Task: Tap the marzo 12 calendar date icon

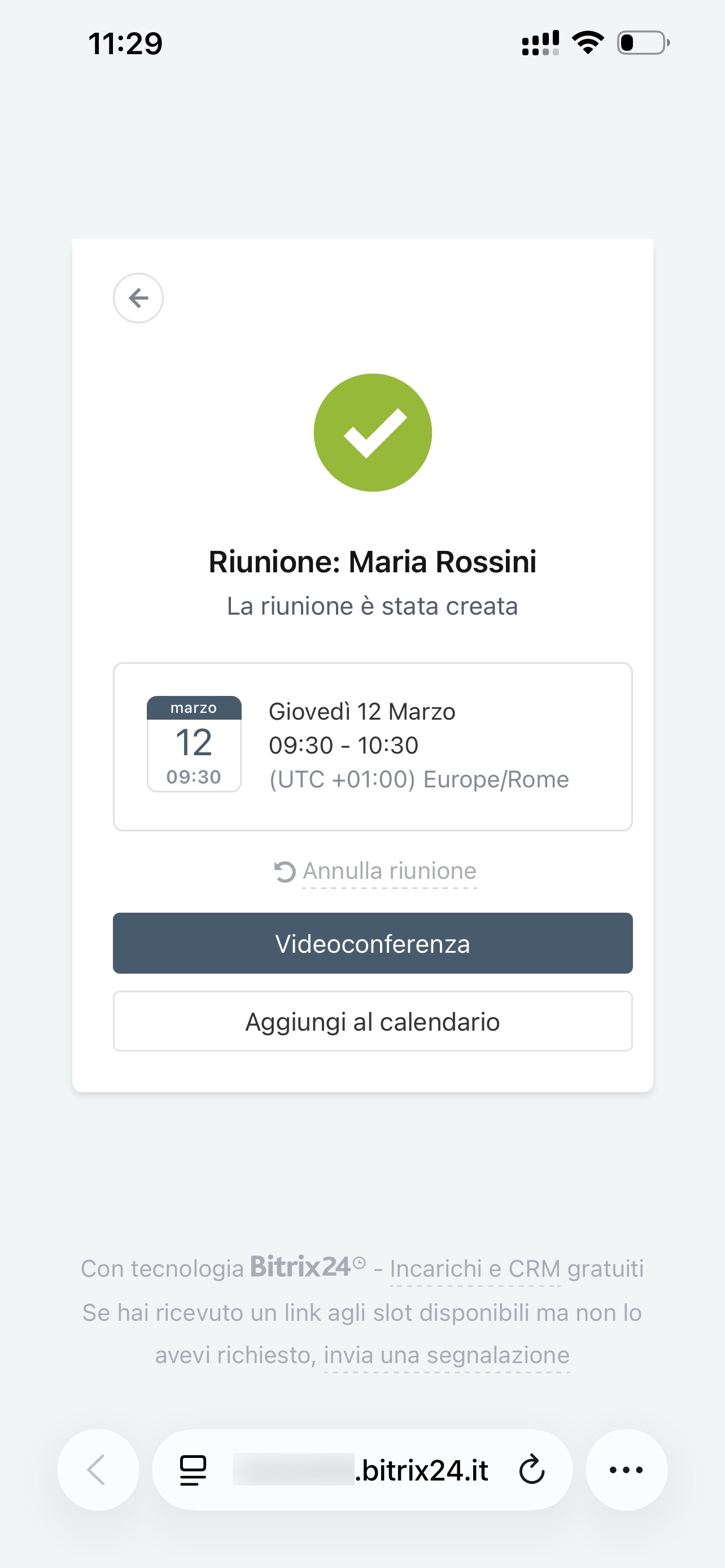Action: [x=194, y=744]
